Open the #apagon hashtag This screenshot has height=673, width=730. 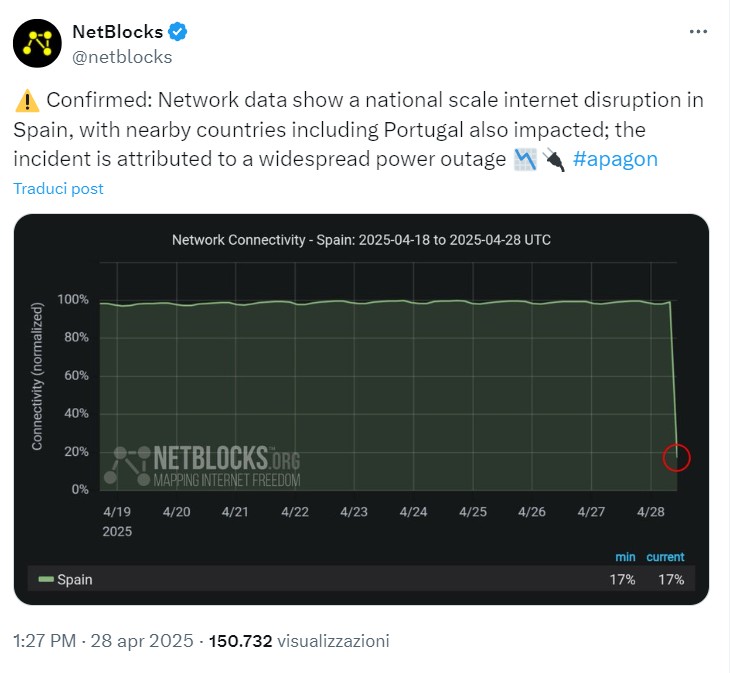615,159
